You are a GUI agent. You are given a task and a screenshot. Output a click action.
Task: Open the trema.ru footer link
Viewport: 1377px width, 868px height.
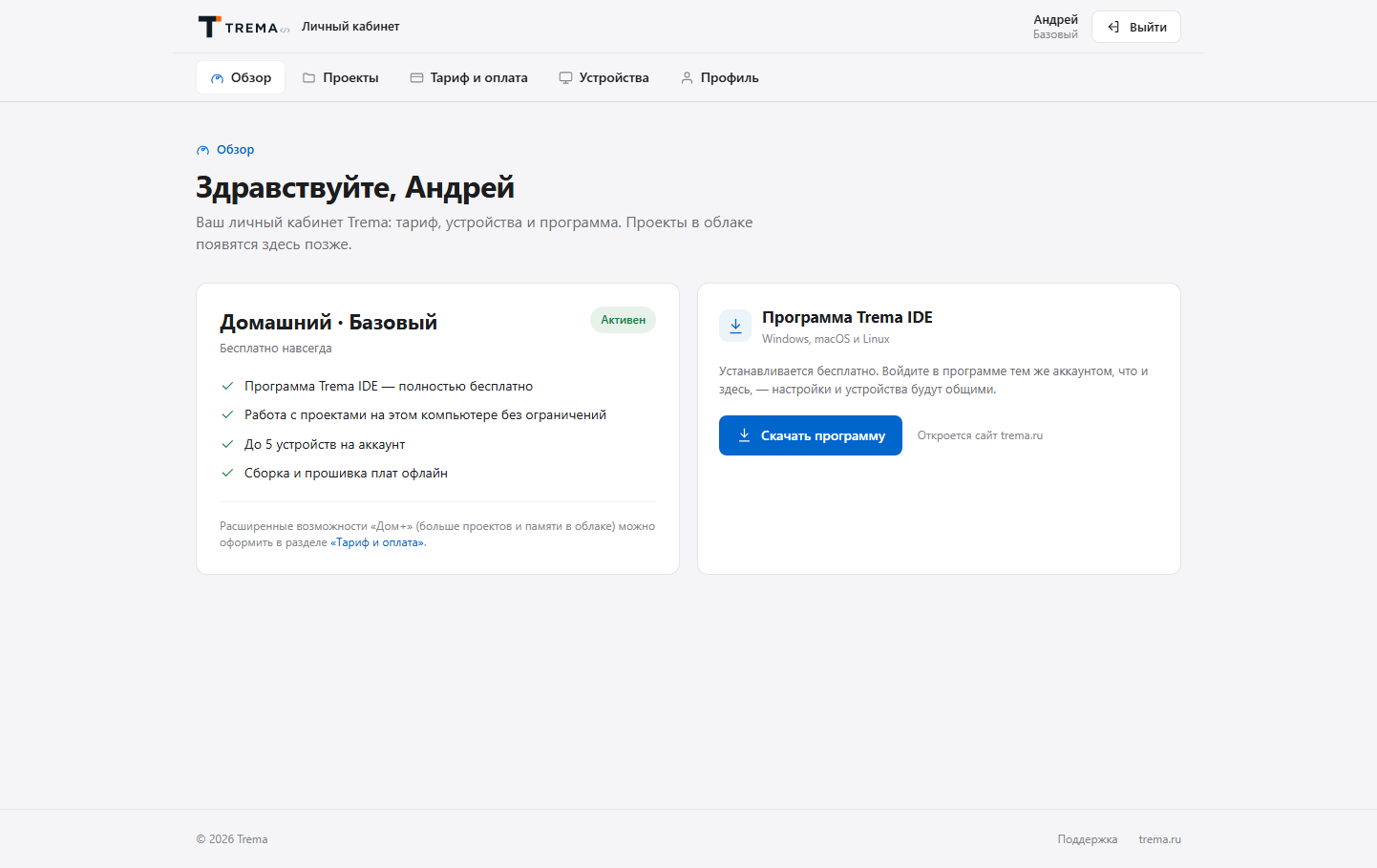pos(1159,839)
